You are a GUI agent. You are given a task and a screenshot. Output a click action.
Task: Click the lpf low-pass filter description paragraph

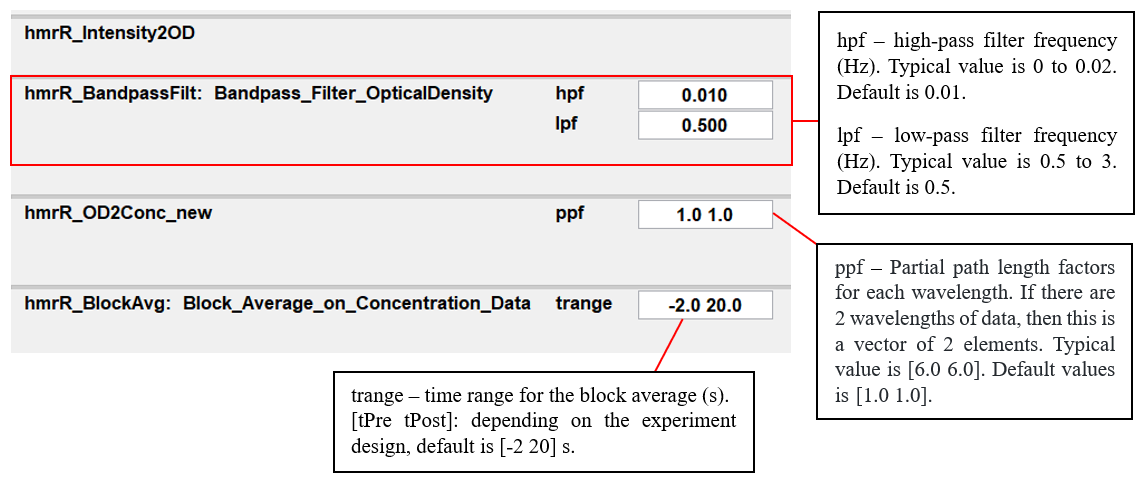coord(976,161)
